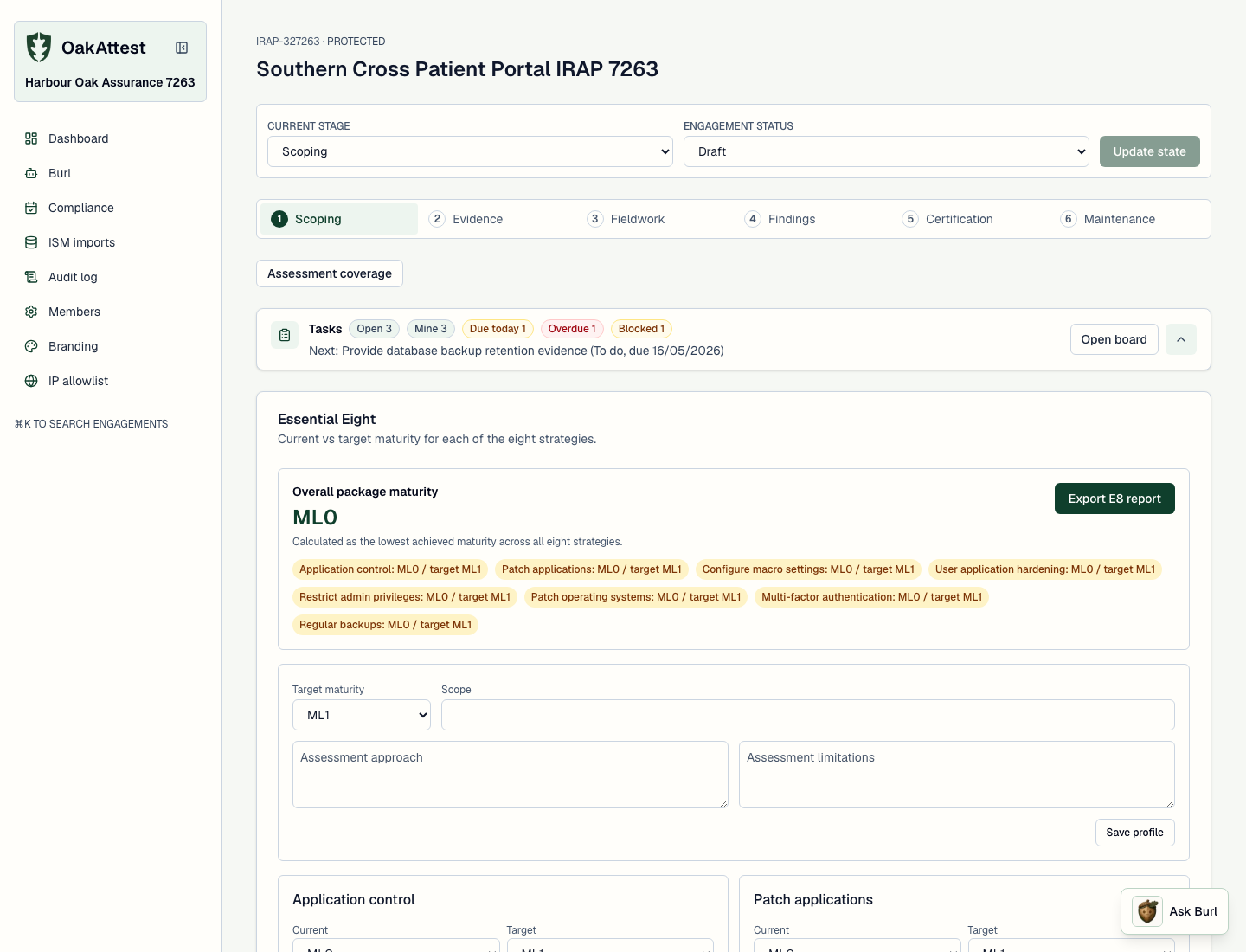Click the Audit log scroll icon
Image resolution: width=1246 pixels, height=952 pixels.
click(x=31, y=277)
